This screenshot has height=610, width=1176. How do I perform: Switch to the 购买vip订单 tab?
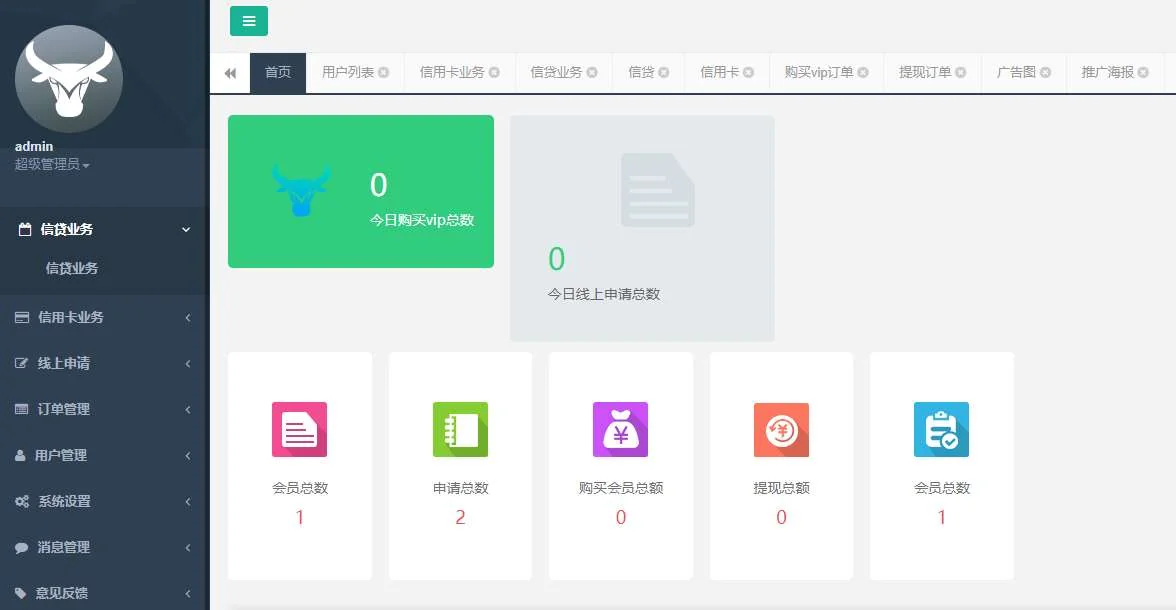click(x=819, y=72)
